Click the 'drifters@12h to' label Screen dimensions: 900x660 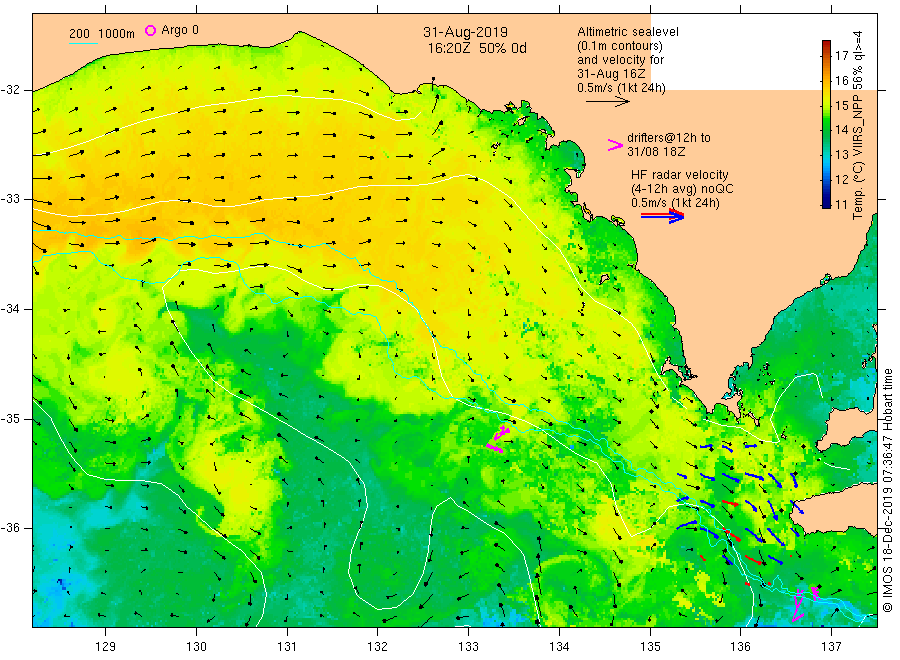click(669, 138)
